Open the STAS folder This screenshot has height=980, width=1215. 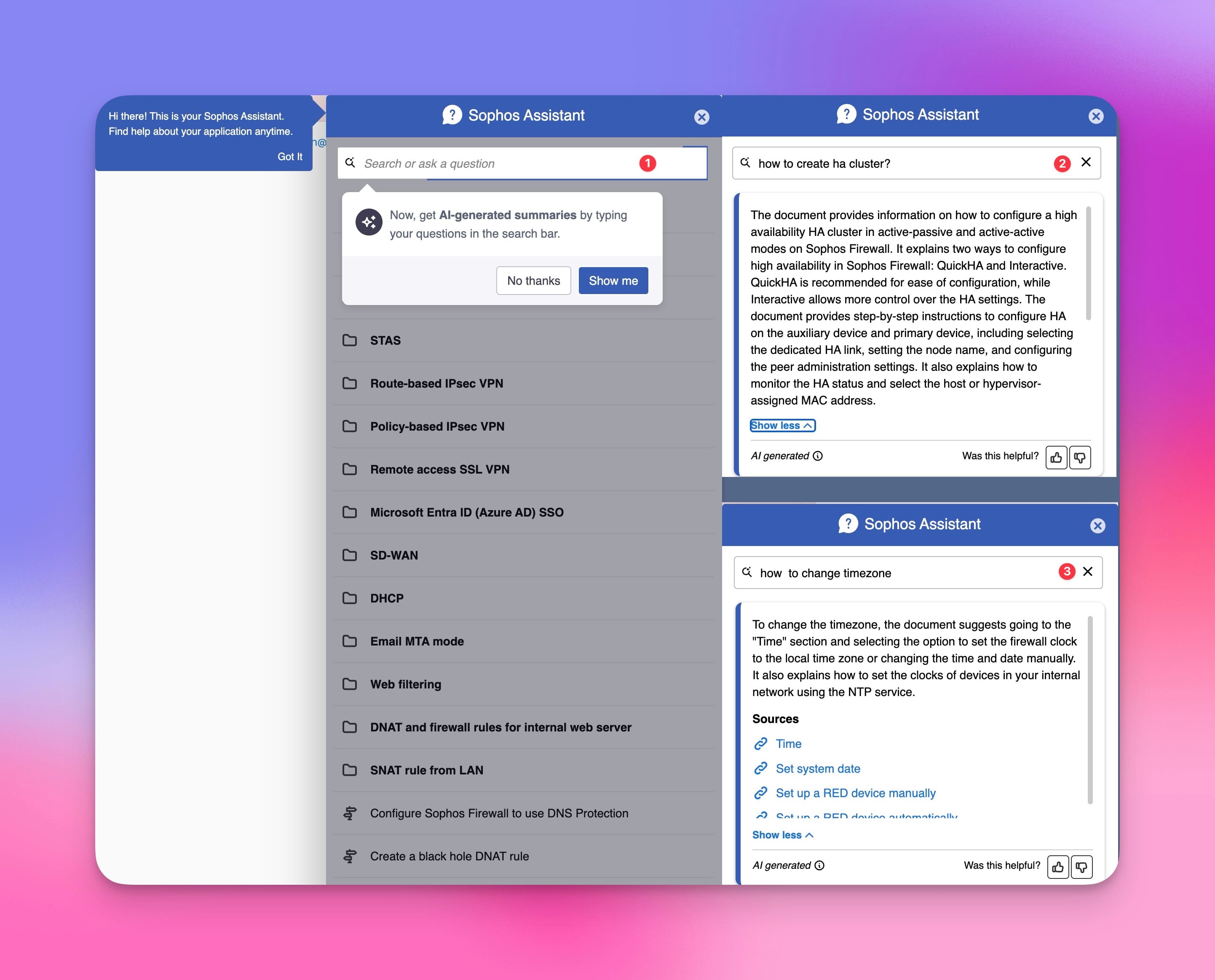[385, 340]
